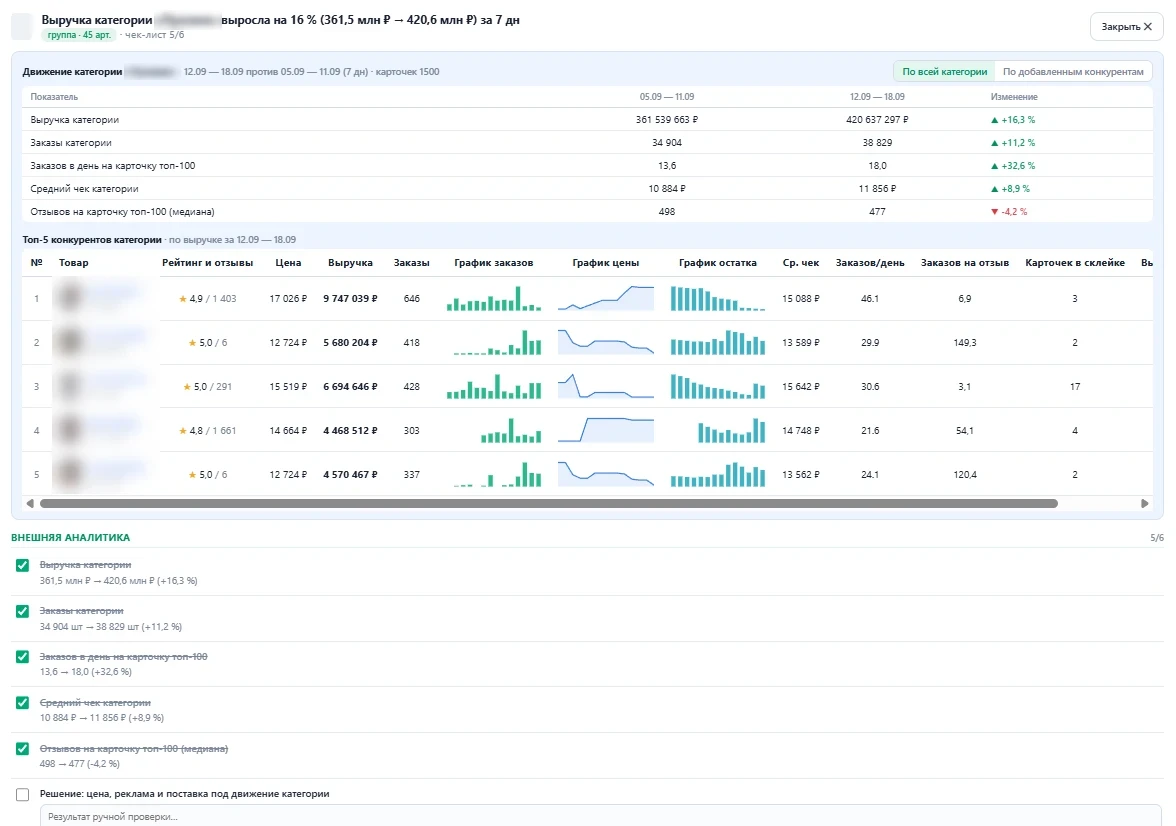
Task: Click the competitors table horizontal scrollbar thumb
Action: tap(548, 503)
